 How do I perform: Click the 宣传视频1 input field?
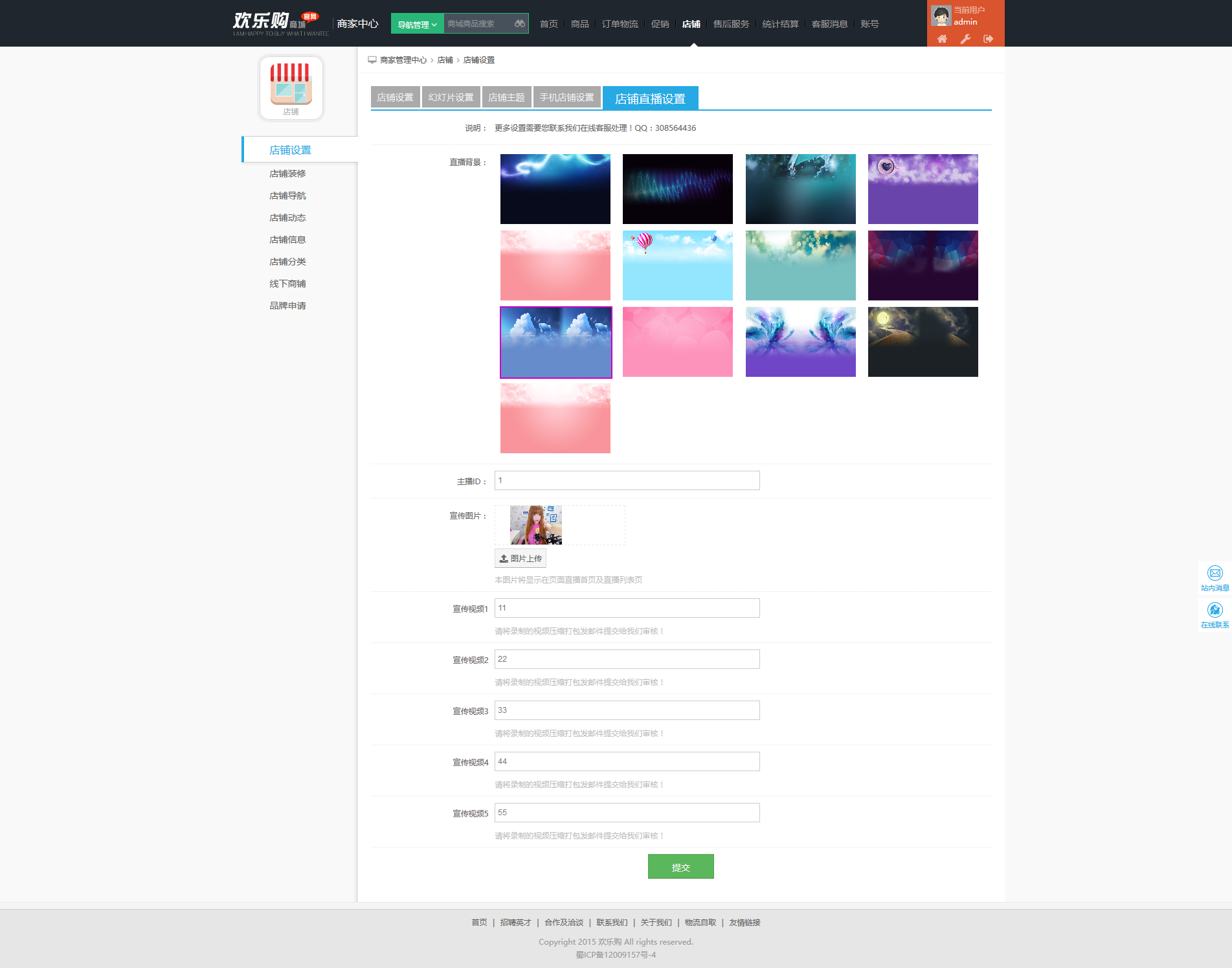(x=627, y=608)
